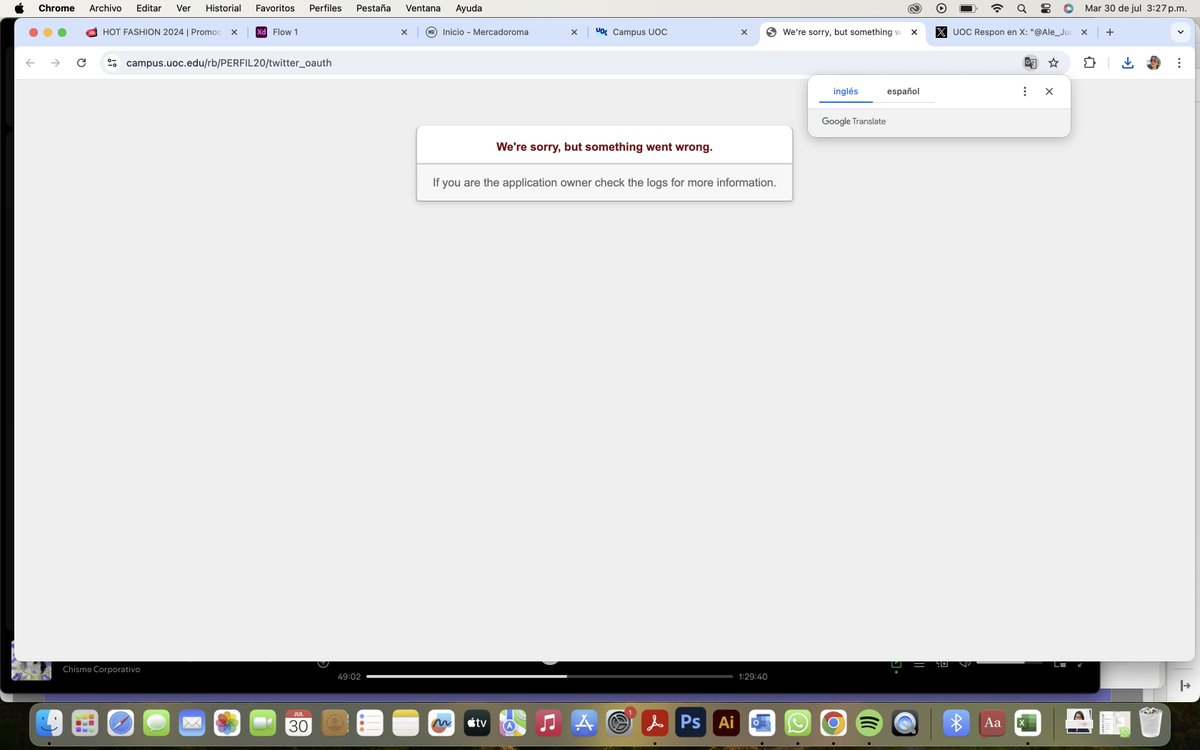Open the Archivo menu
The height and width of the screenshot is (750, 1200).
(105, 8)
